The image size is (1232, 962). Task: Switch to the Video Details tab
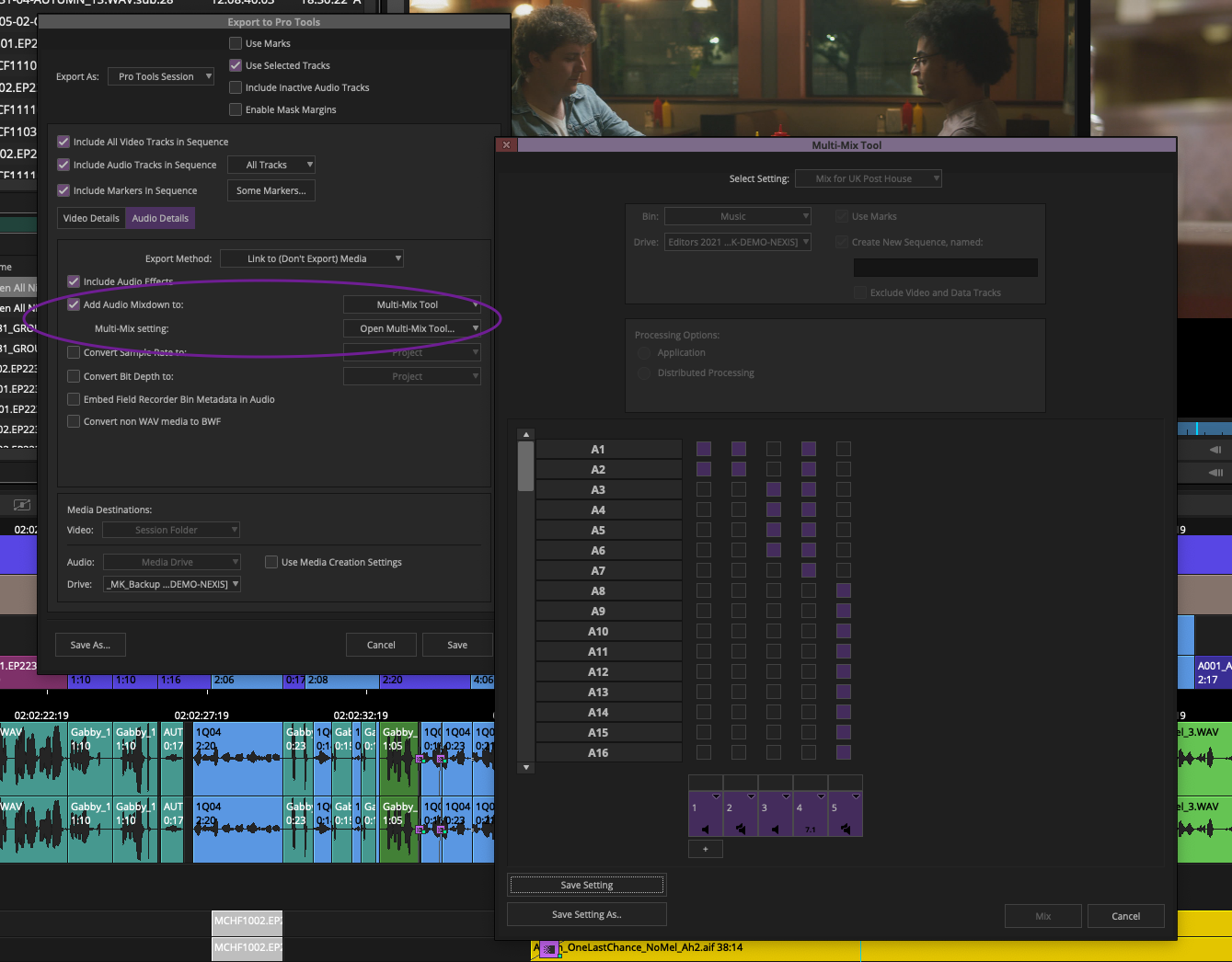pyautogui.click(x=90, y=218)
